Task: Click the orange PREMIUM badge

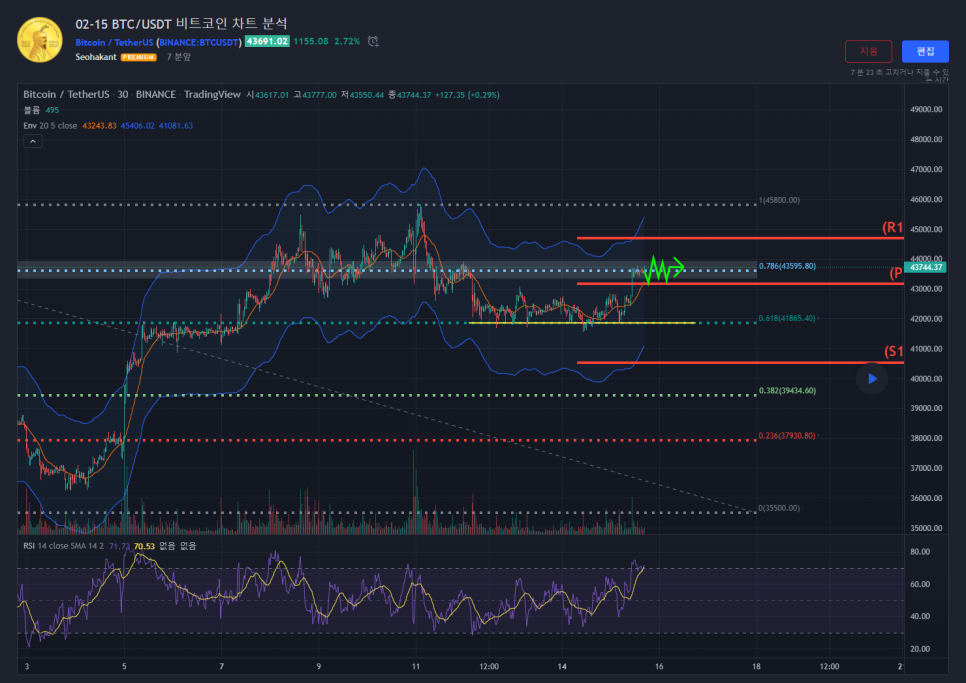Action: point(138,57)
